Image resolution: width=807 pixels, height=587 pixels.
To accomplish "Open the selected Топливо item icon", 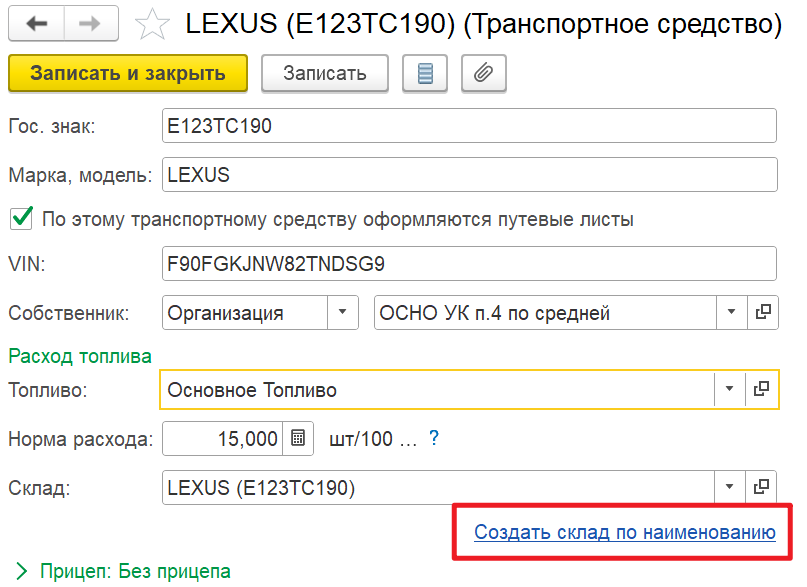I will [x=762, y=389].
